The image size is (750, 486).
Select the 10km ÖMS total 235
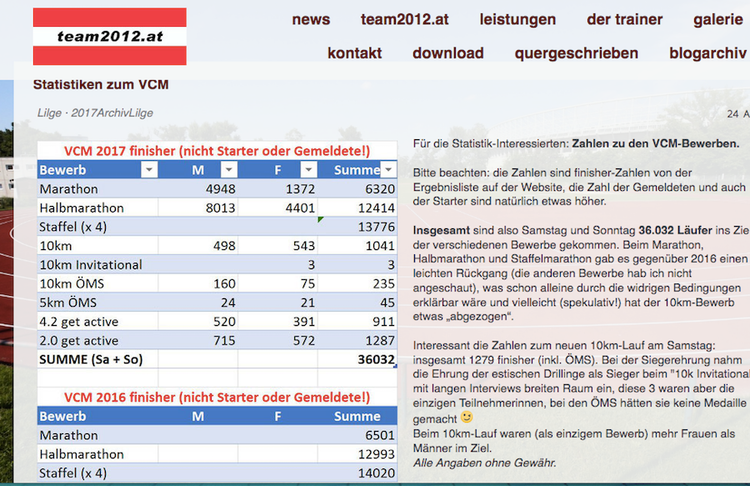click(384, 284)
